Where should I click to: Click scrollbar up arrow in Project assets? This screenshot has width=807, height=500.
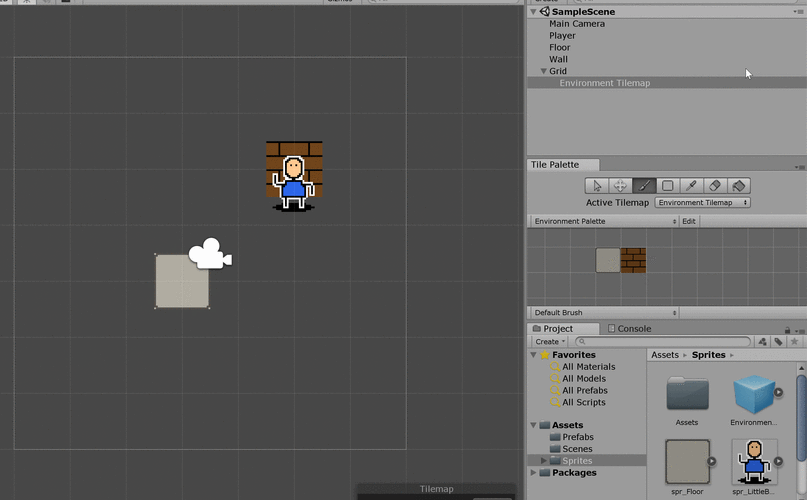click(x=801, y=368)
